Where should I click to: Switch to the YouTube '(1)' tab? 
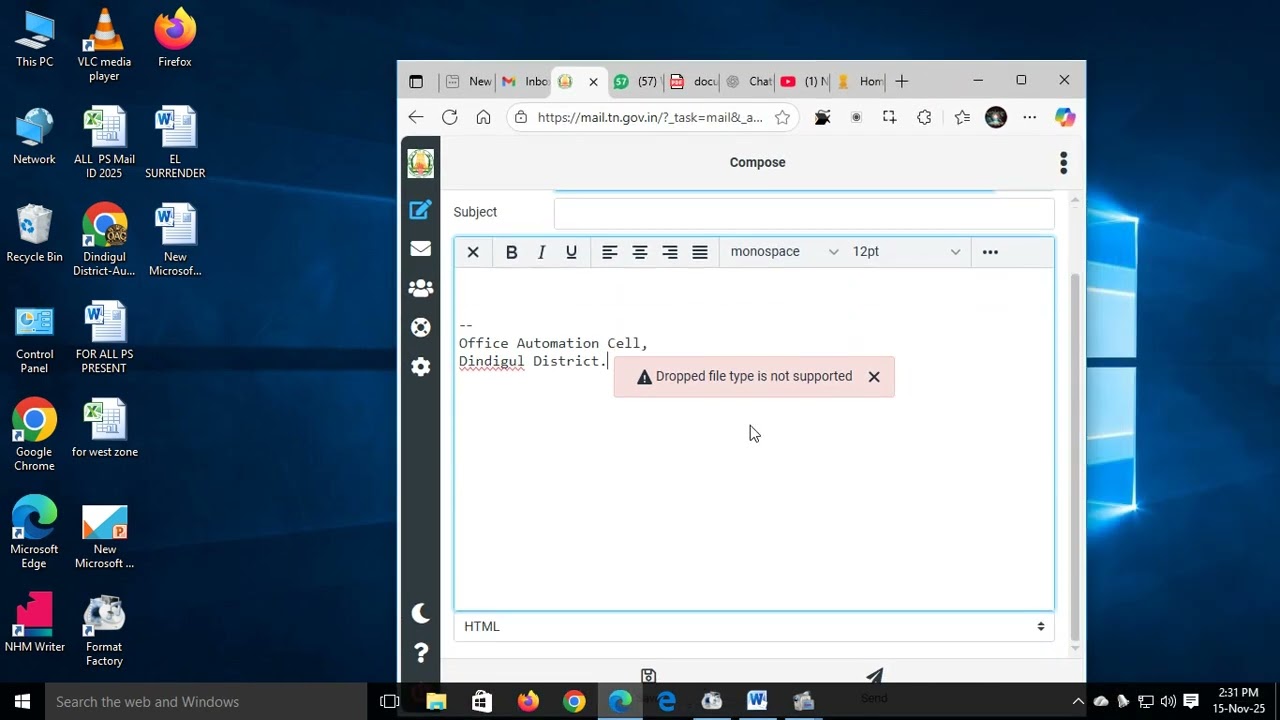point(805,82)
